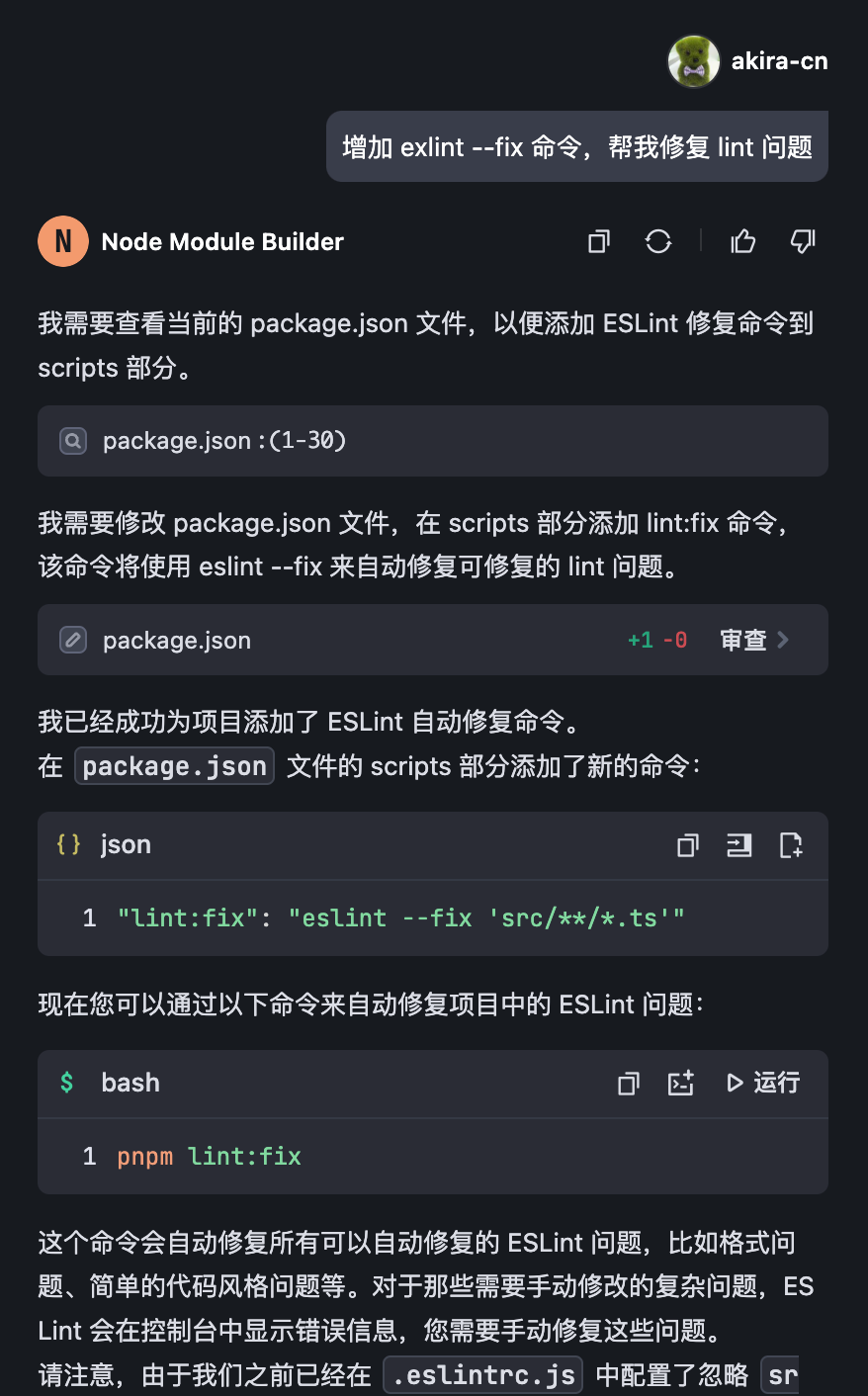Expand the review chevron on package.json diff
The height and width of the screenshot is (1396, 868).
[783, 640]
